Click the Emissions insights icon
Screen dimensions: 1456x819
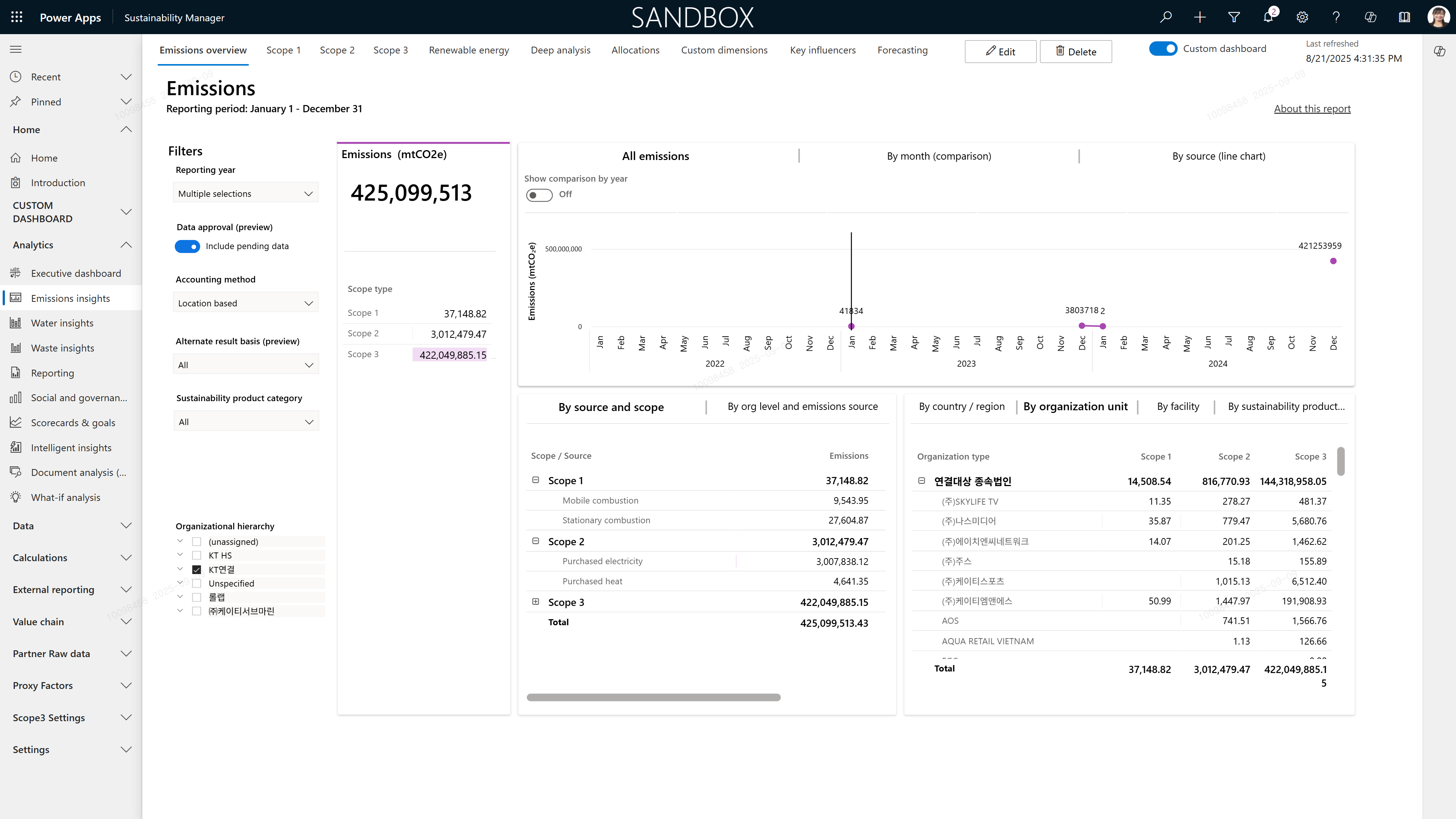16,298
